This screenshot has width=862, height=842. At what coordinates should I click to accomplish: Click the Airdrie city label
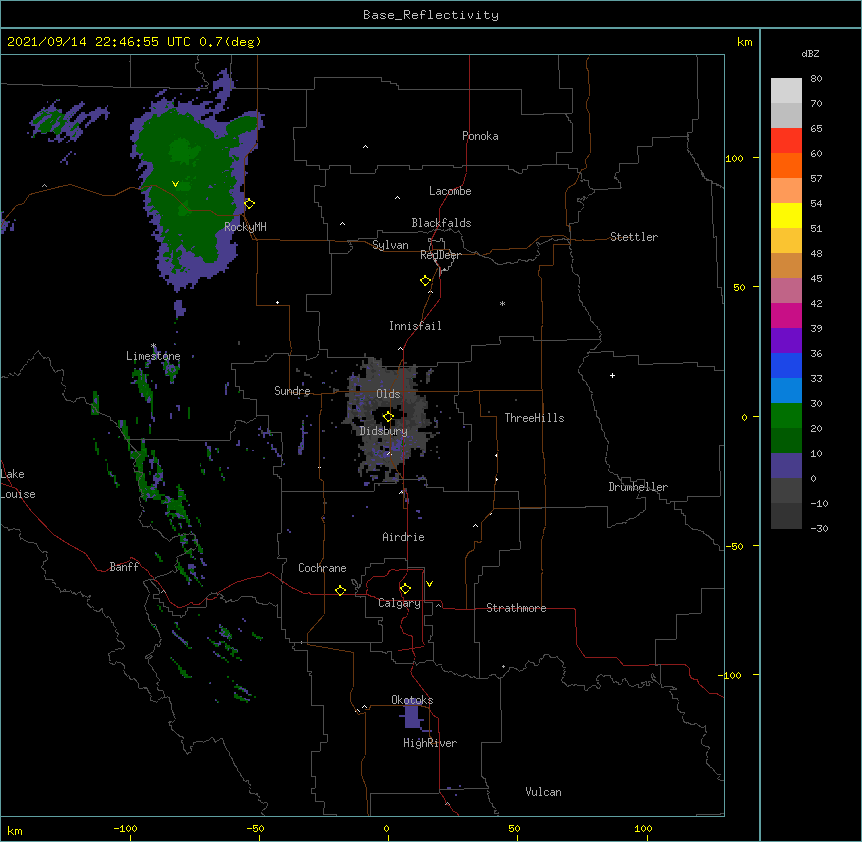tap(403, 537)
